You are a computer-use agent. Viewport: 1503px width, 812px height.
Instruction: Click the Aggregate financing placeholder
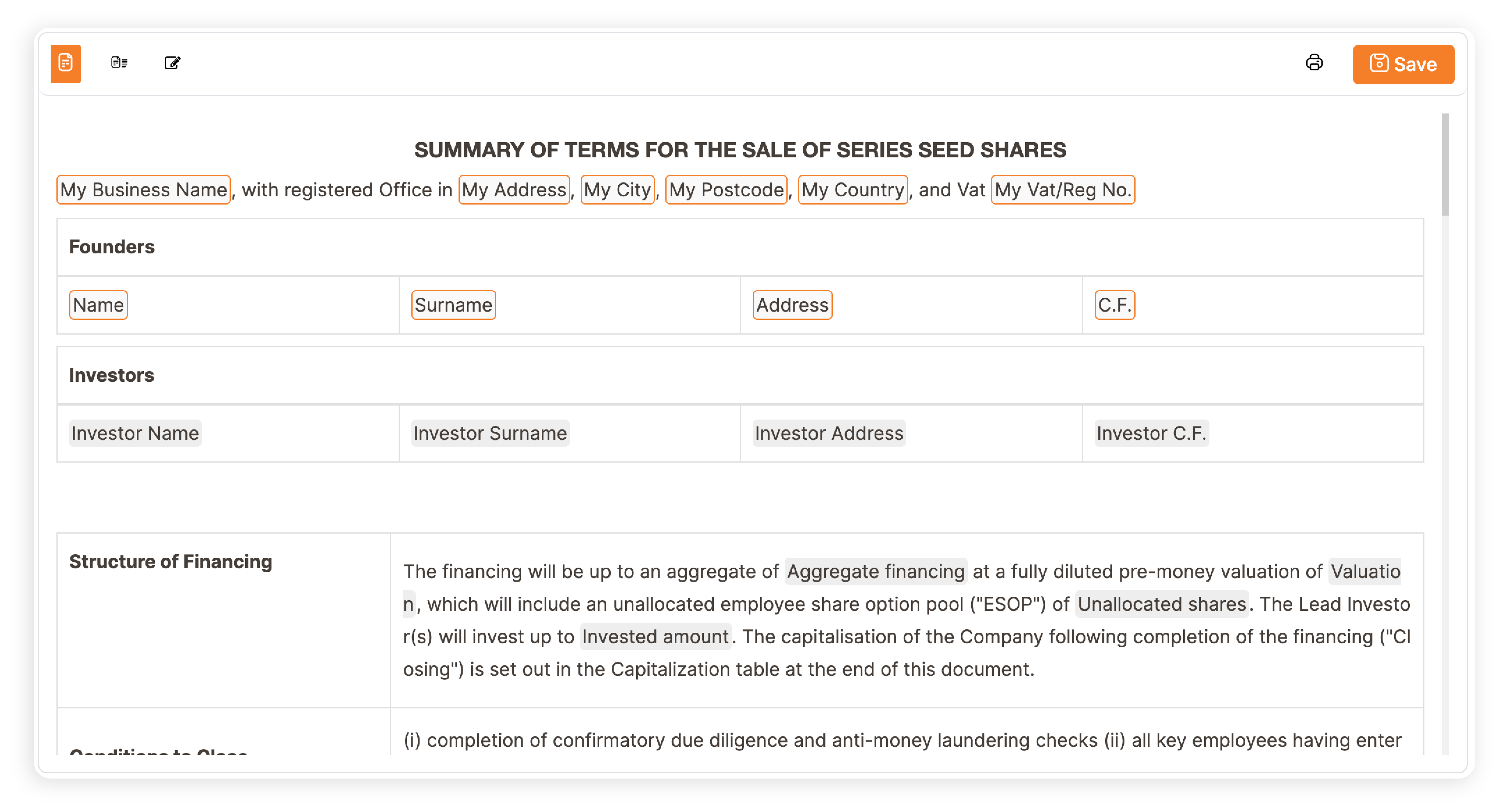point(875,571)
